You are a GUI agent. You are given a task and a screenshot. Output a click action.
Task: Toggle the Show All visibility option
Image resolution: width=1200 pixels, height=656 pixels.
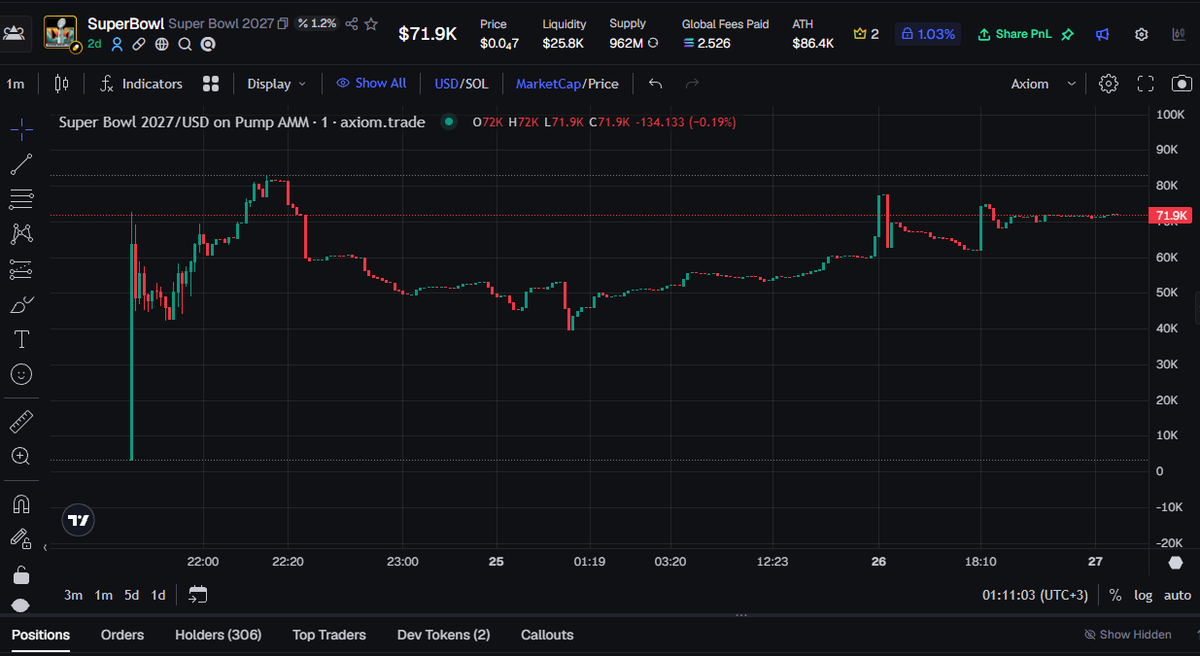point(371,84)
